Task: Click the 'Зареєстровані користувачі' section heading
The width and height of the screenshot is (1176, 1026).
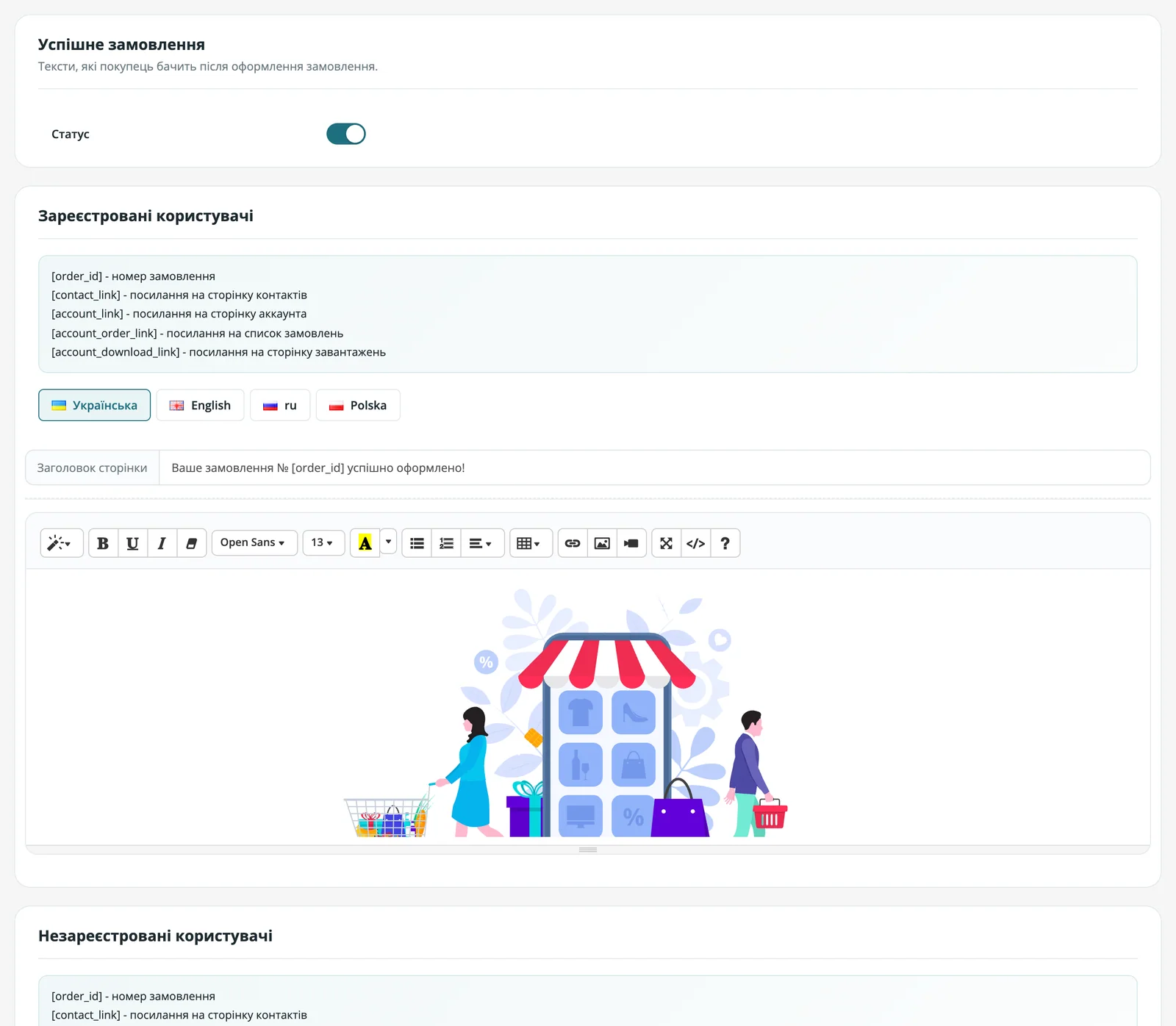Action: pyautogui.click(x=146, y=216)
